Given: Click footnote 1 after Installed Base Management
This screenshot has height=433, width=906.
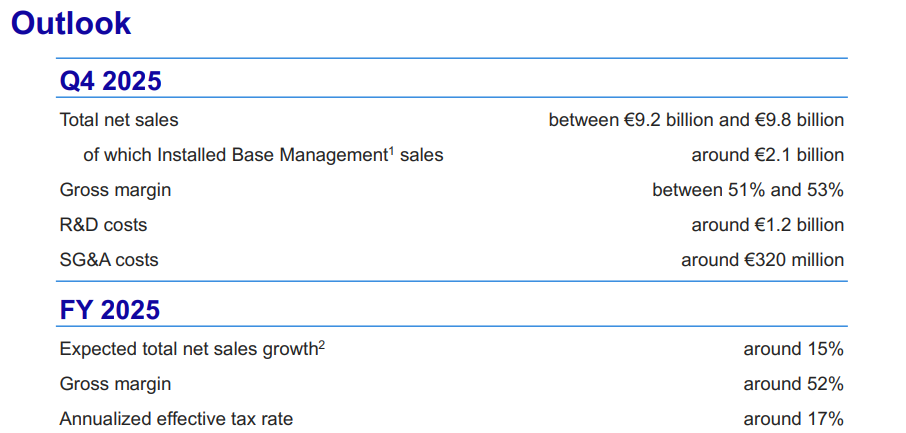Looking at the screenshot, I should [x=391, y=150].
